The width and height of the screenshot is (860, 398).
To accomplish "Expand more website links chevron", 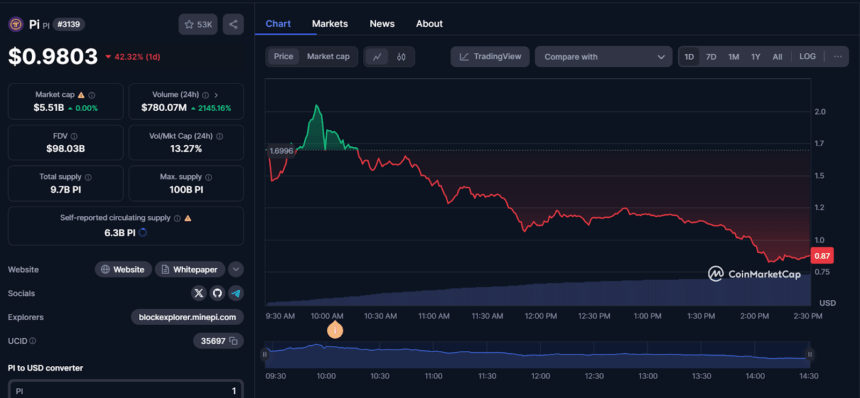I will point(236,269).
